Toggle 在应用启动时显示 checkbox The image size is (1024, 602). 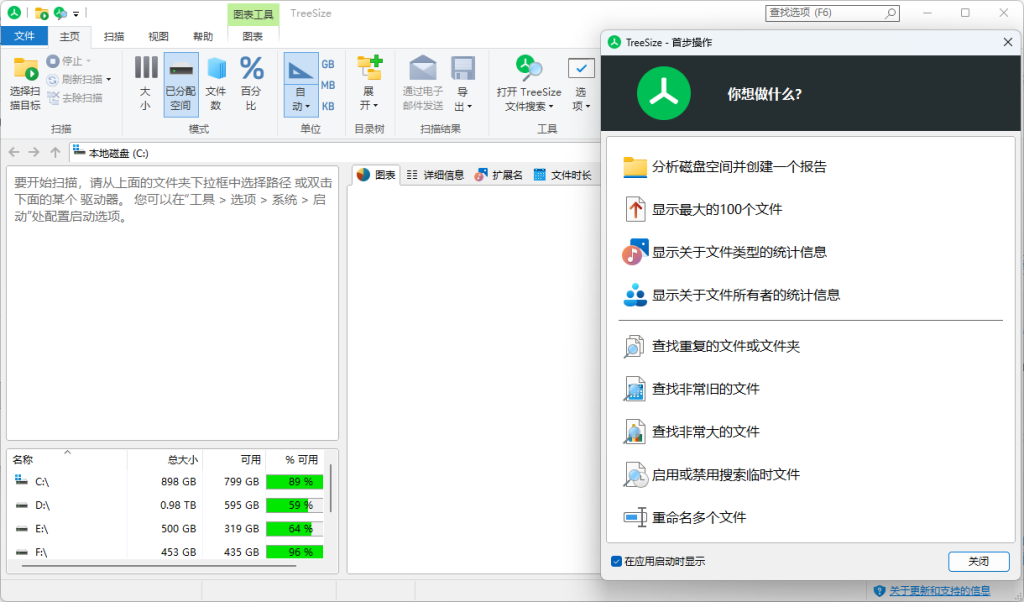616,562
